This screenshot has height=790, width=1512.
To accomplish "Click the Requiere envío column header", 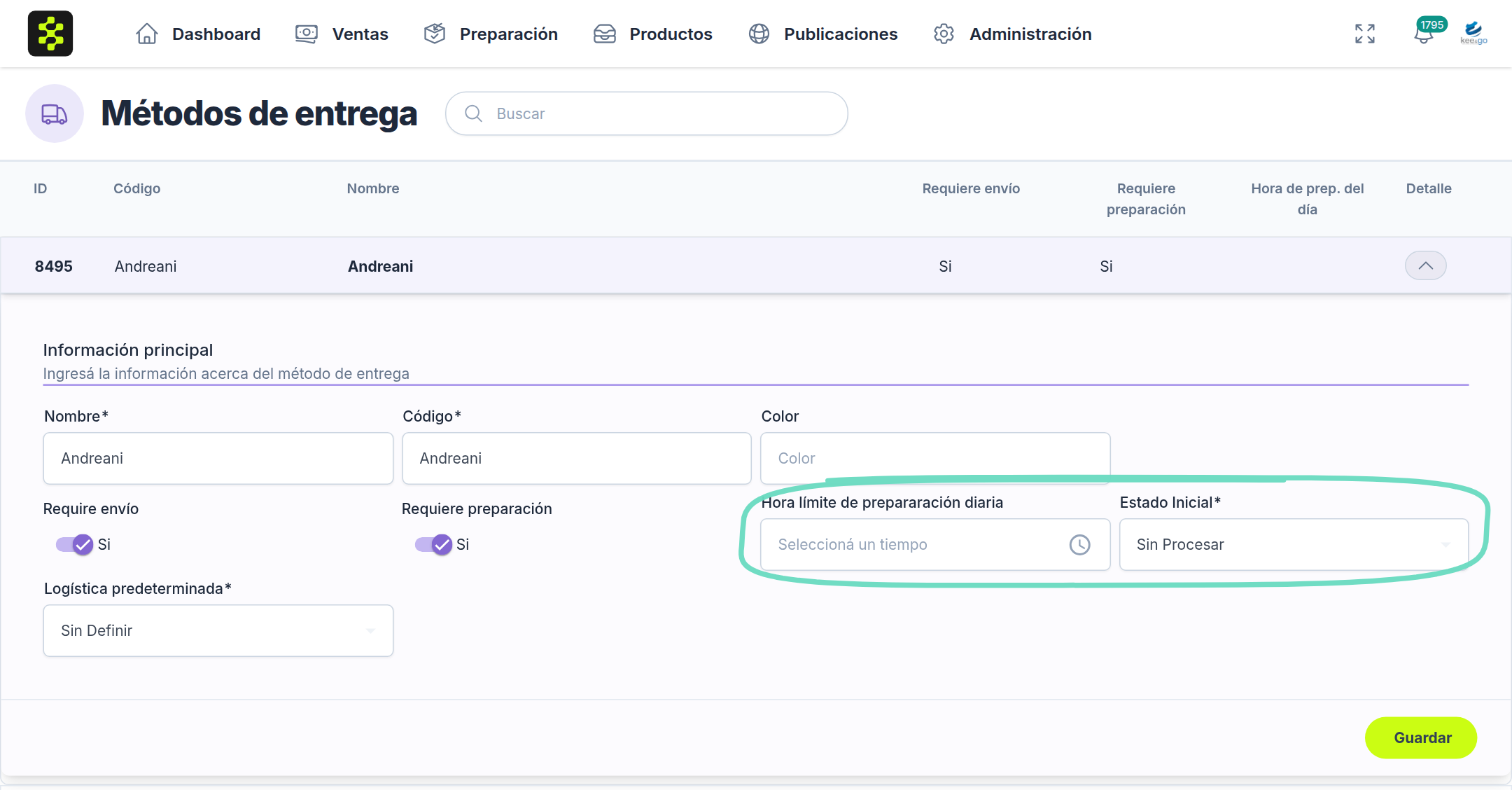I will point(971,188).
